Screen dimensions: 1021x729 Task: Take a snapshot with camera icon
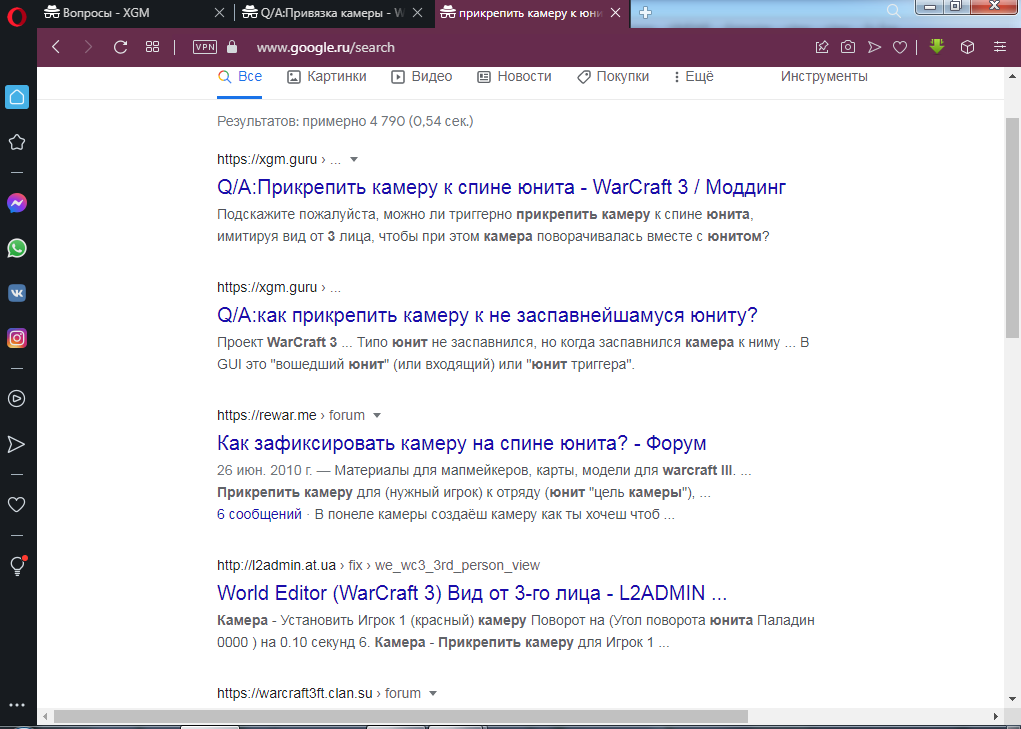coord(848,47)
